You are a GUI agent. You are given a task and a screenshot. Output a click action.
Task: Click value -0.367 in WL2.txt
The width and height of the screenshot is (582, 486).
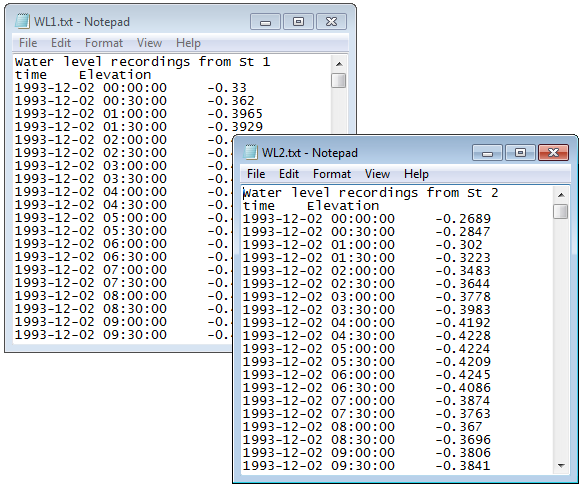459,427
